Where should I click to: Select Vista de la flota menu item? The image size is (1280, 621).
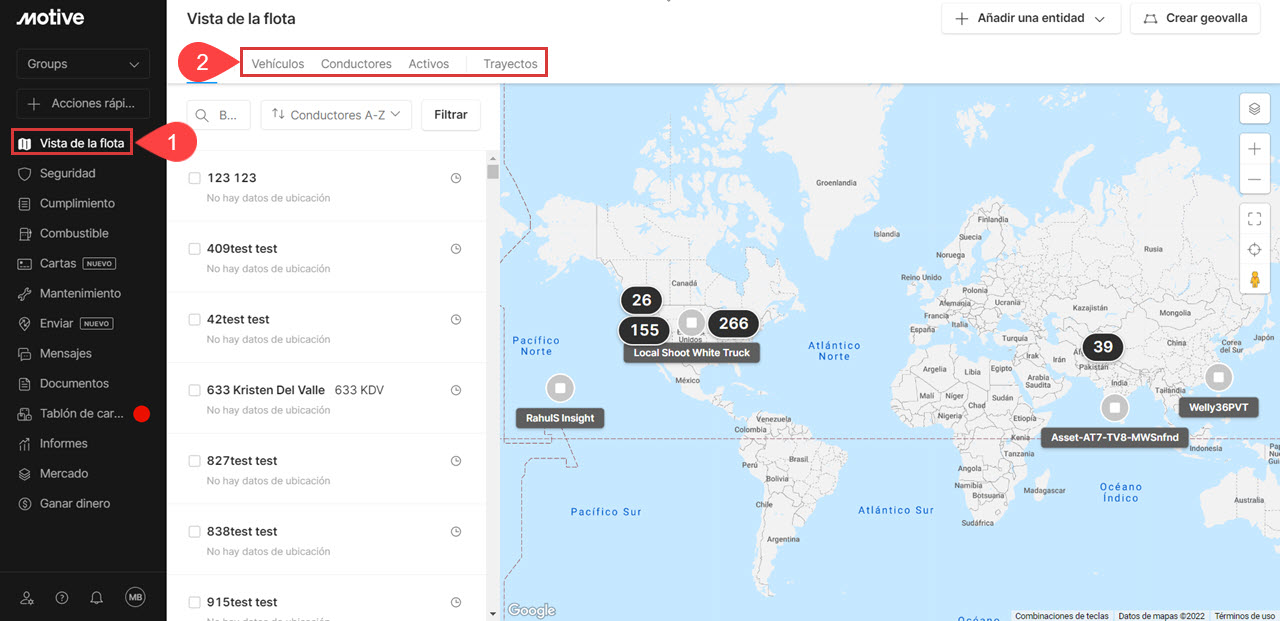(73, 143)
